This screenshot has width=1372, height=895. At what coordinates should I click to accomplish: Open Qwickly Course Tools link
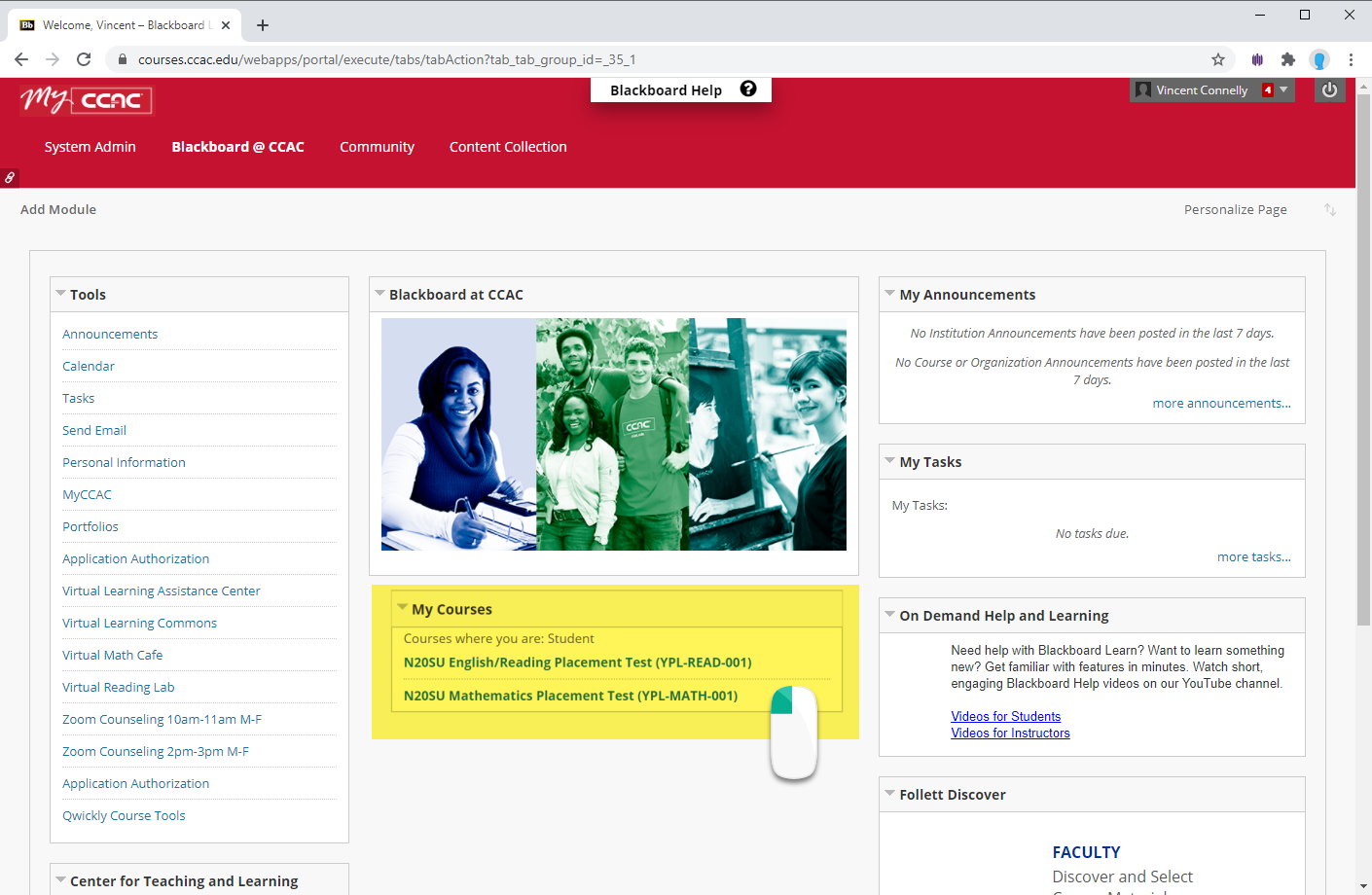coord(124,815)
